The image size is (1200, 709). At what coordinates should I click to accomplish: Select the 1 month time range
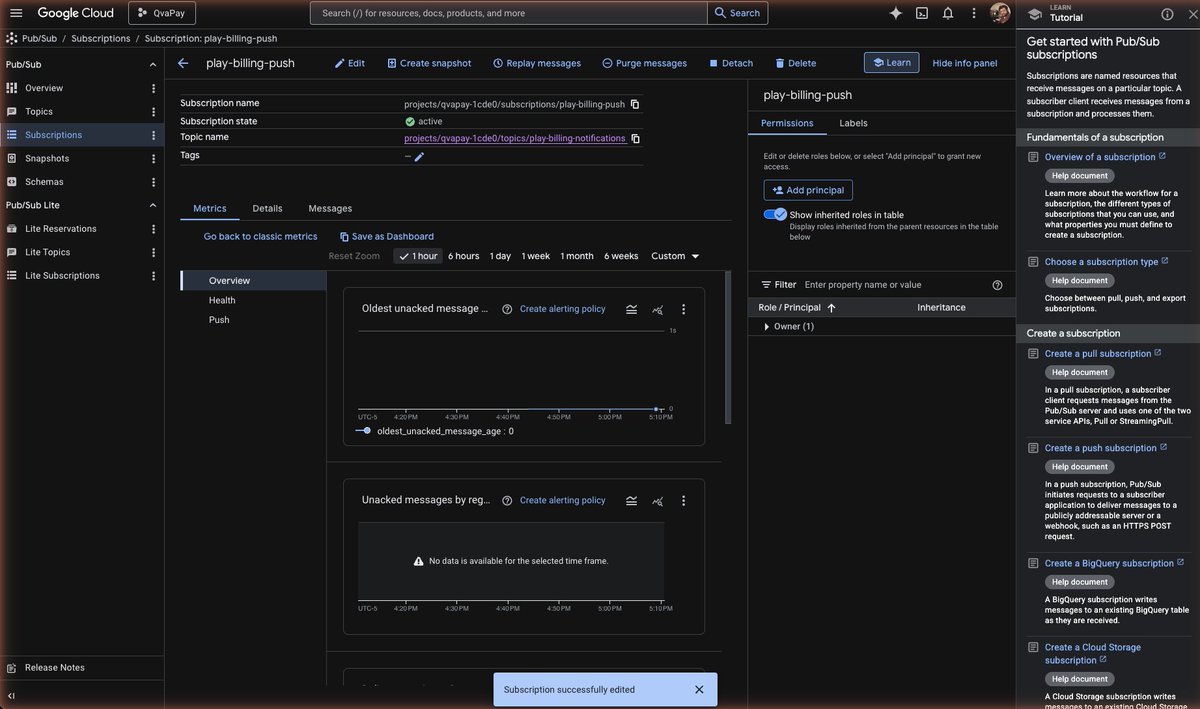point(577,256)
